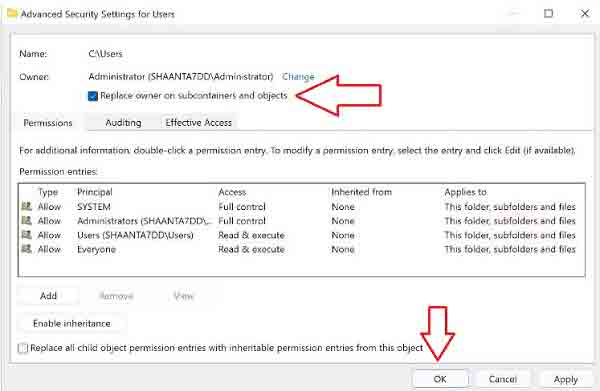The width and height of the screenshot is (600, 391).
Task: Select the Everyone entry's user group icon
Action: tap(26, 249)
